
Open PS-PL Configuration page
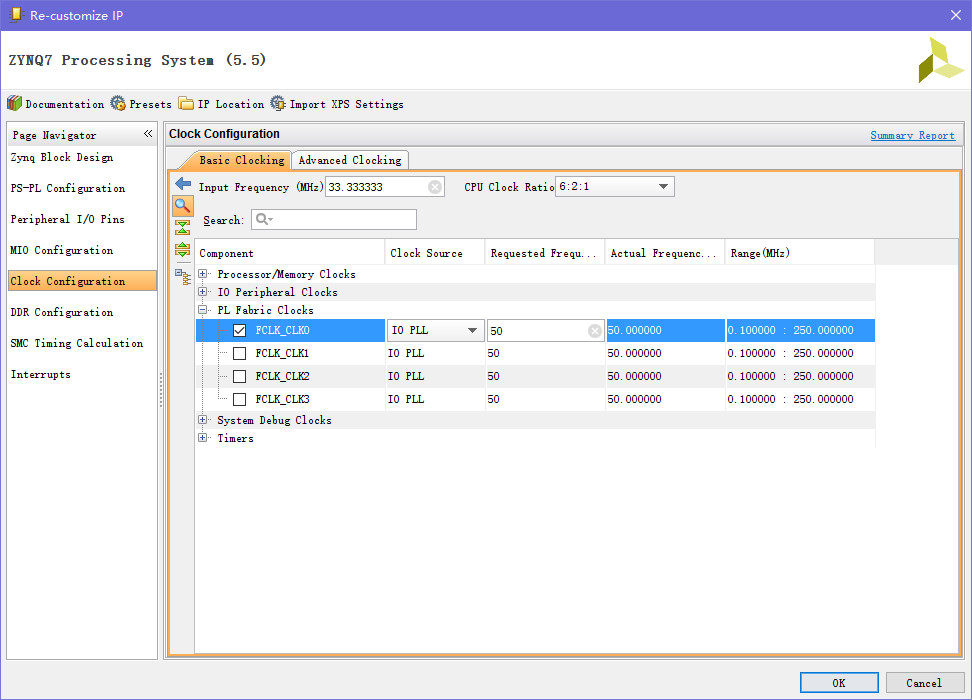(x=68, y=188)
